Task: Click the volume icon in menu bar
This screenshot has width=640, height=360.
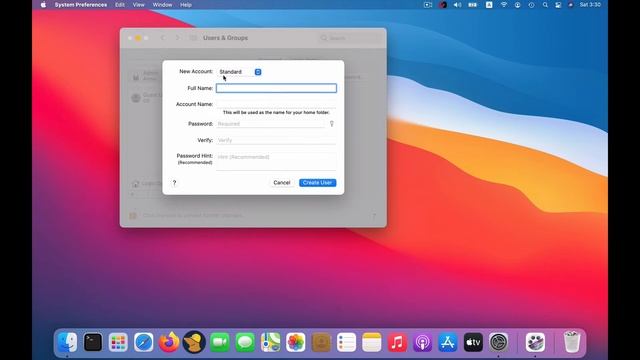Action: click(458, 5)
